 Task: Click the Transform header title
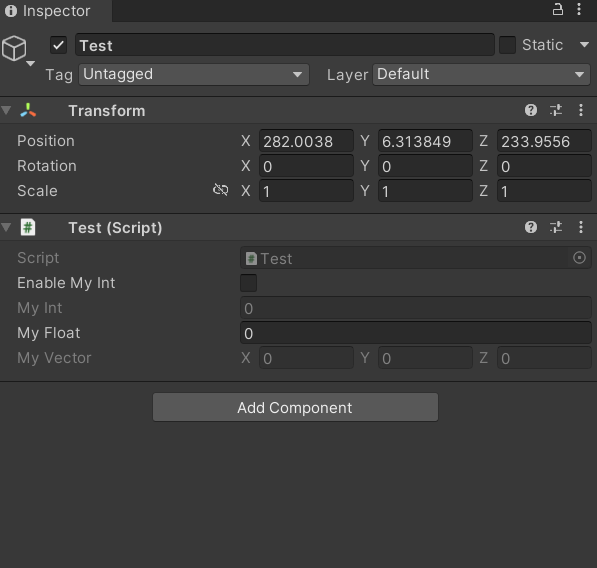[x=107, y=111]
